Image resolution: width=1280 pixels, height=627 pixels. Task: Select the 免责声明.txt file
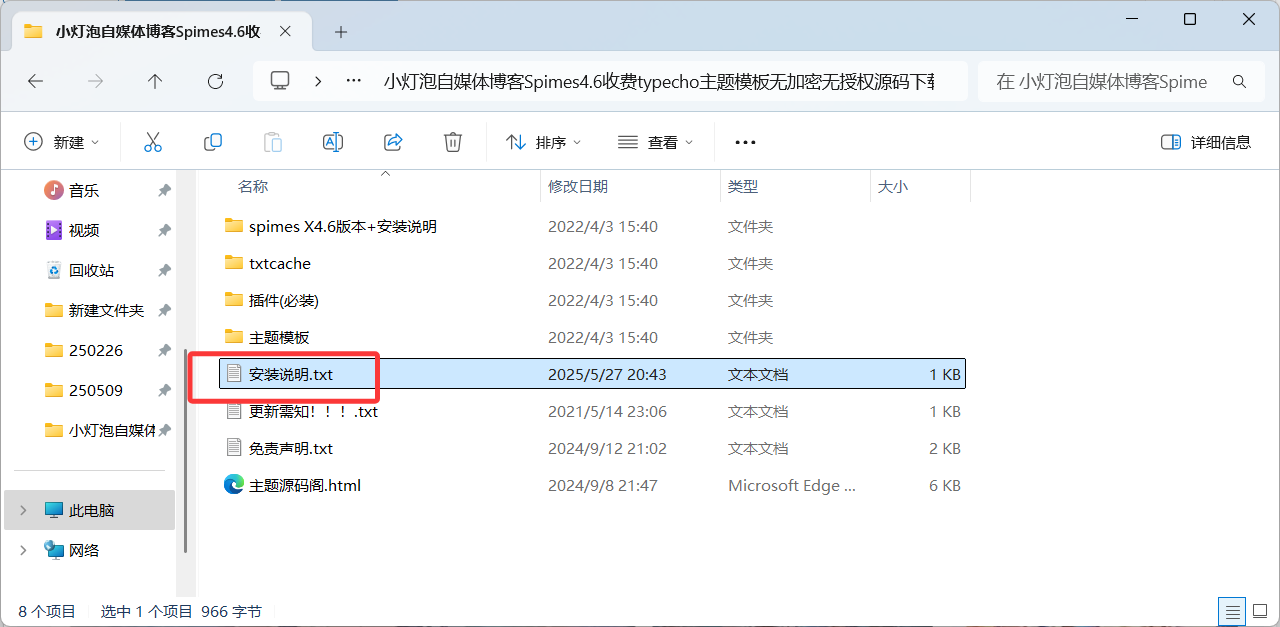592,448
